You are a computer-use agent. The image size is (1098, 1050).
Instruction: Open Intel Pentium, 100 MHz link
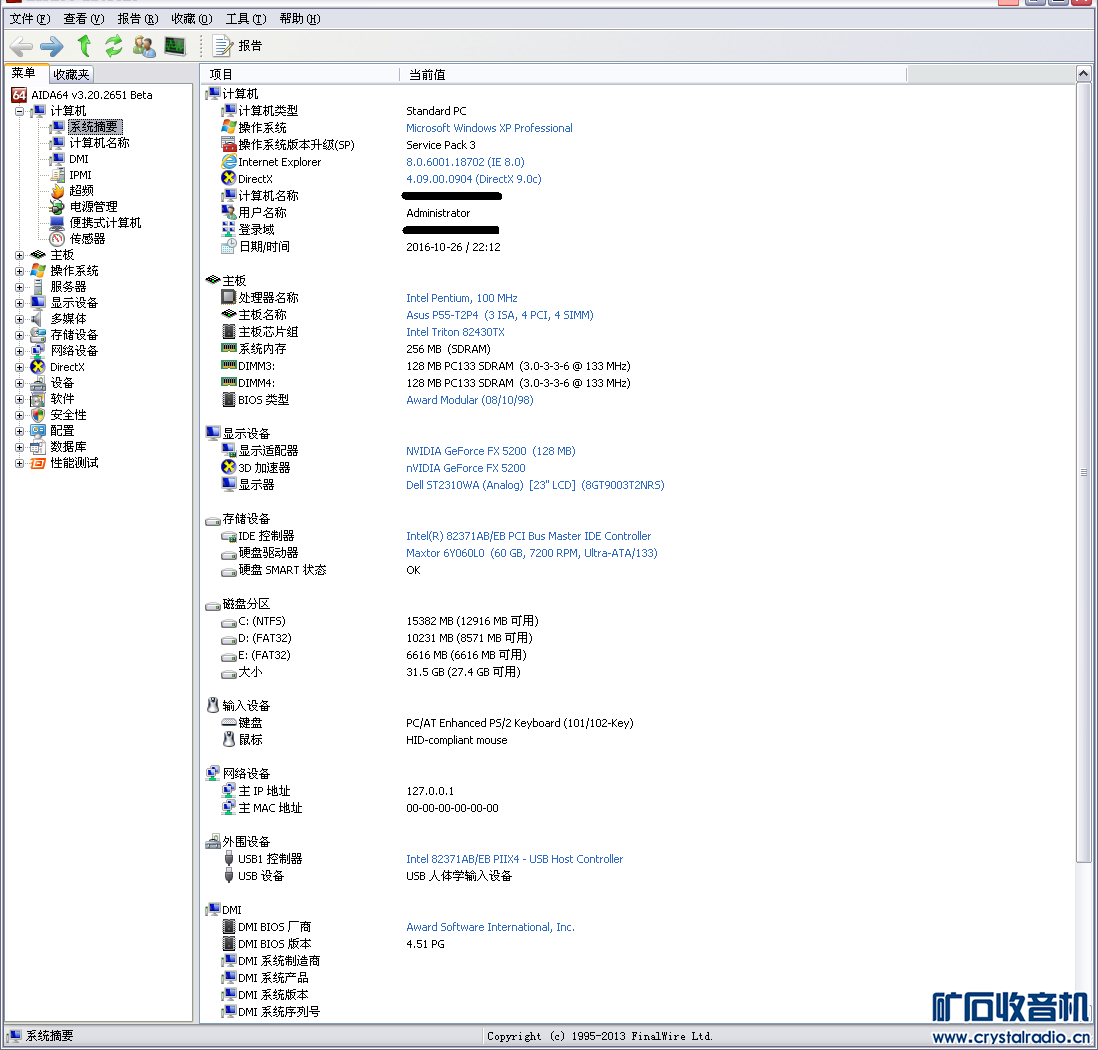(461, 298)
